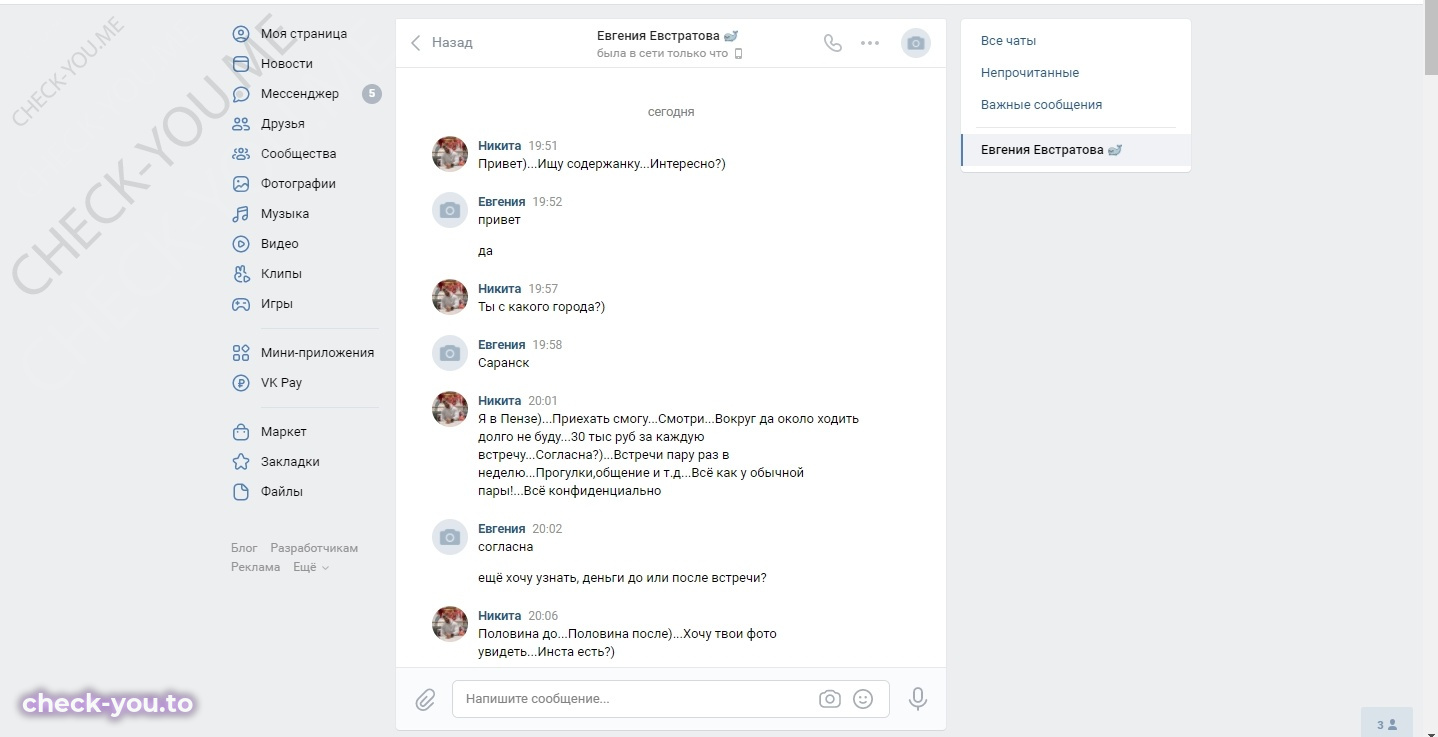The height and width of the screenshot is (737, 1438).
Task: Open the Моя страница profile icon
Action: [x=241, y=34]
